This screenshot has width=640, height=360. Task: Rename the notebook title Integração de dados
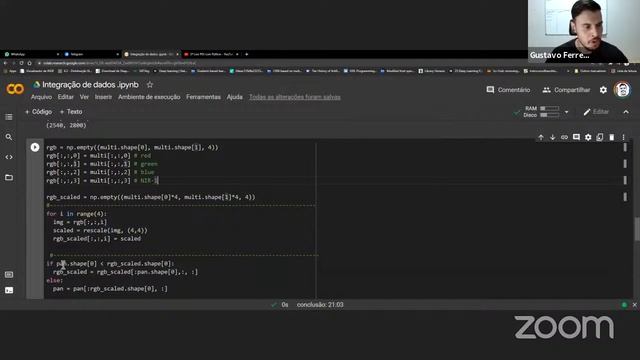coord(91,84)
